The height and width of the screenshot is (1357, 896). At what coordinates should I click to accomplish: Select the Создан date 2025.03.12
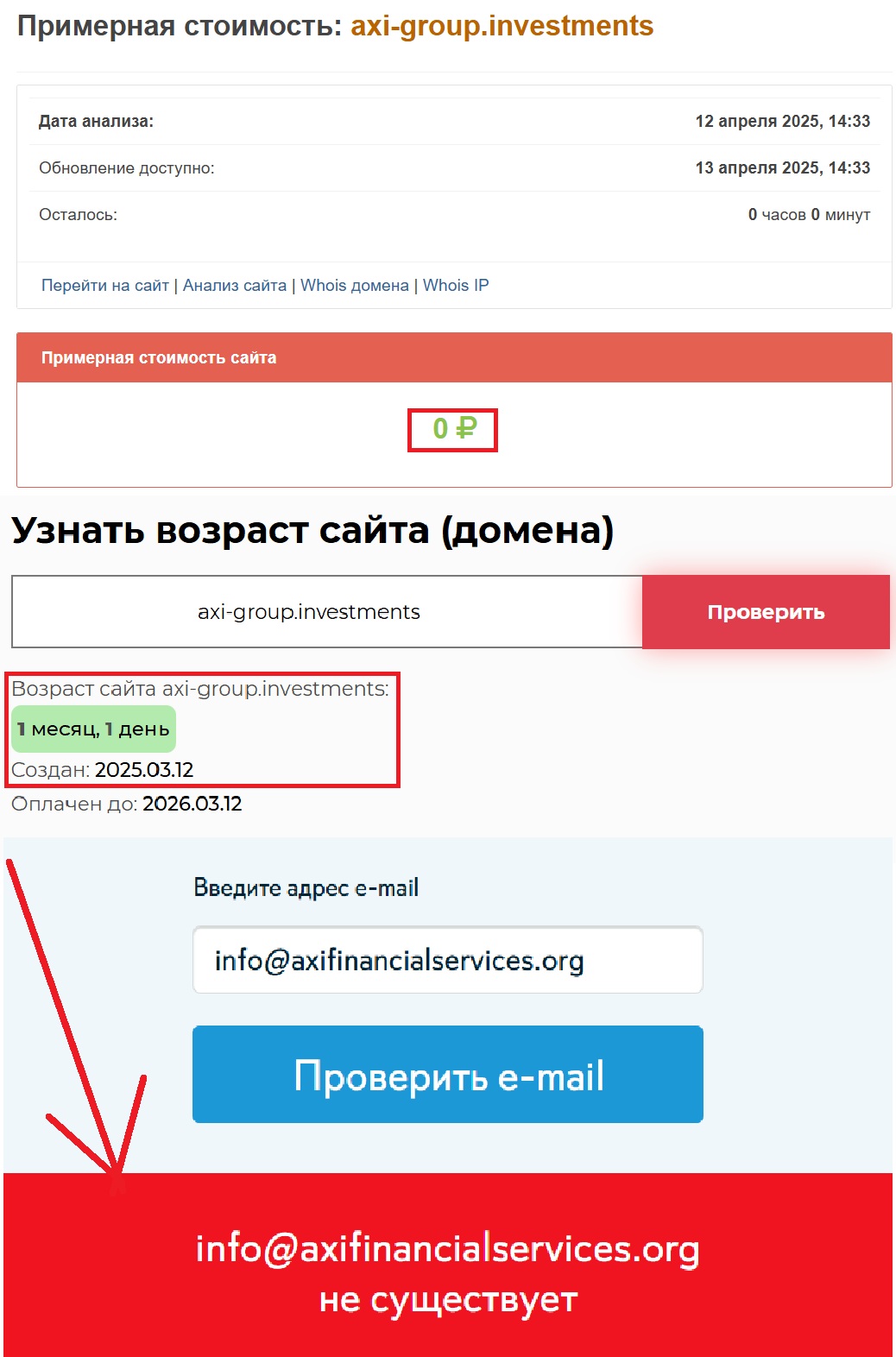coord(144,770)
